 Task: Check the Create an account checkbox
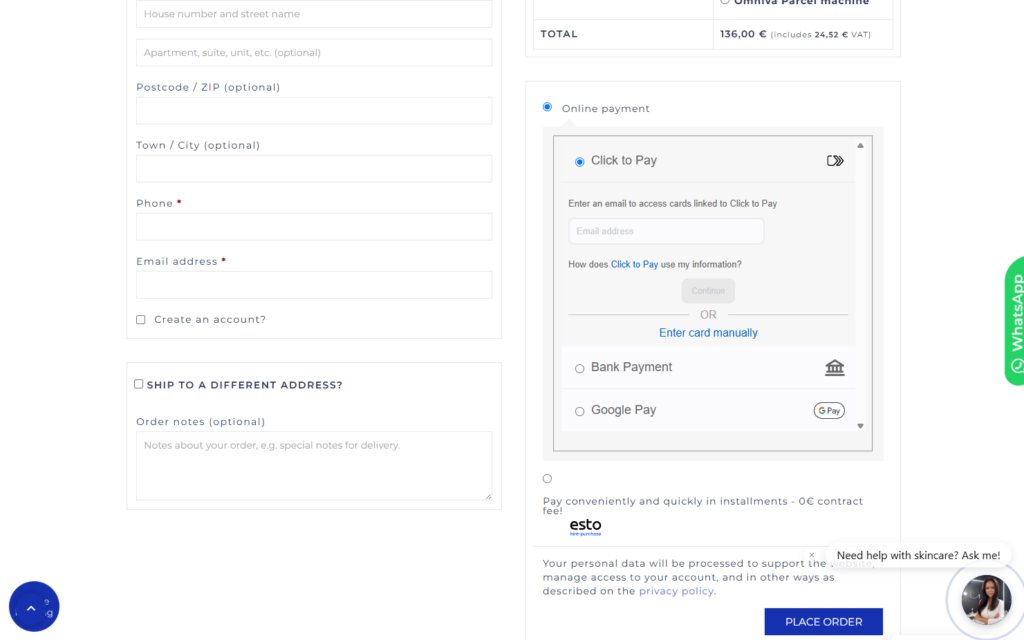[141, 320]
